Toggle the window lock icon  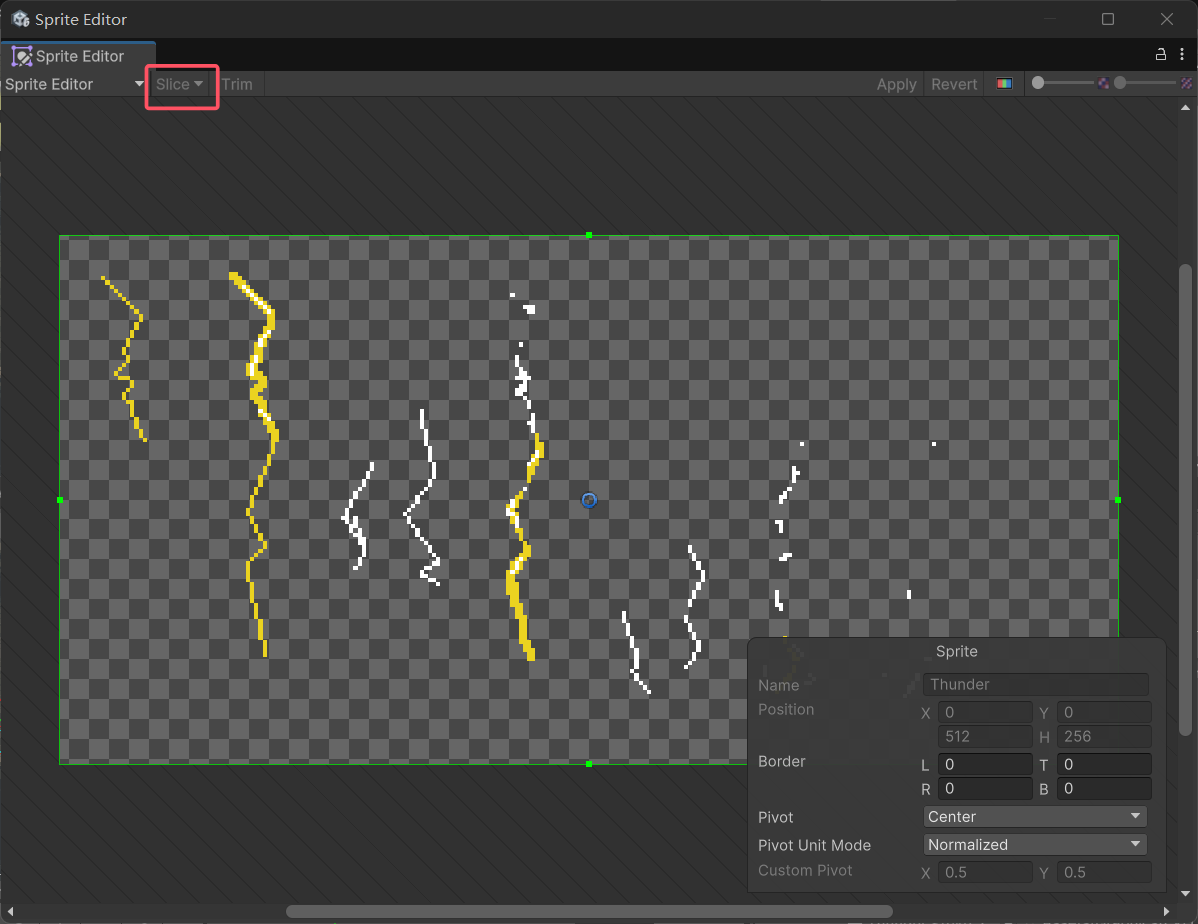pos(1161,54)
